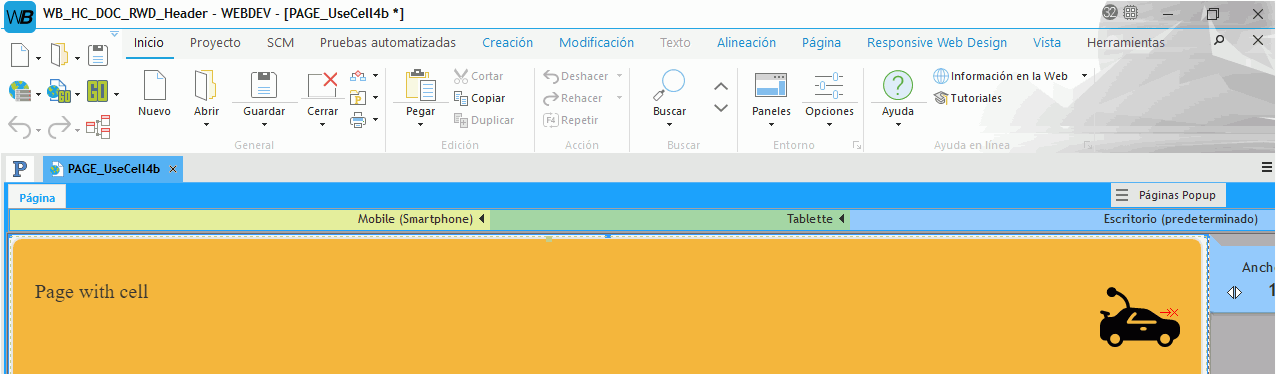Open the Responsive Web Design tab
This screenshot has height=374, width=1276.
coord(936,43)
